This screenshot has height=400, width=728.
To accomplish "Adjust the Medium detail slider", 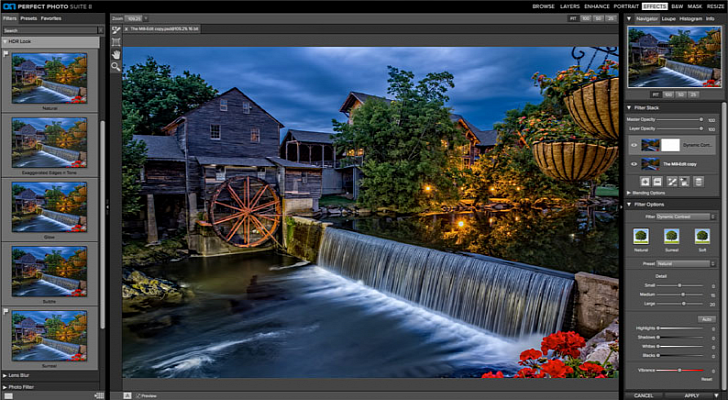I will pyautogui.click(x=680, y=295).
